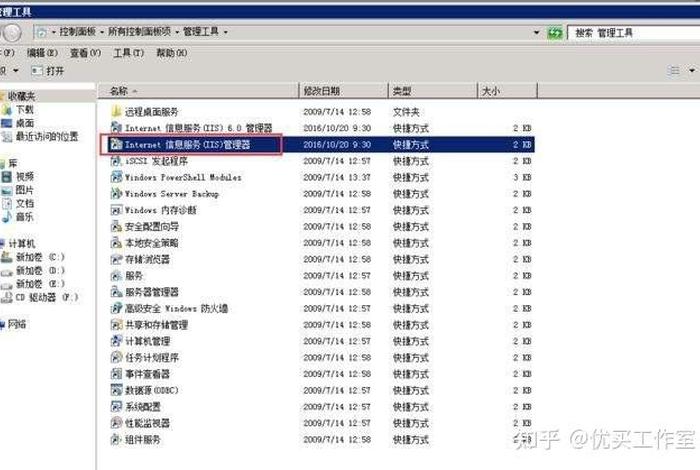Click 控制面板 in the address breadcrumb

(x=78, y=32)
